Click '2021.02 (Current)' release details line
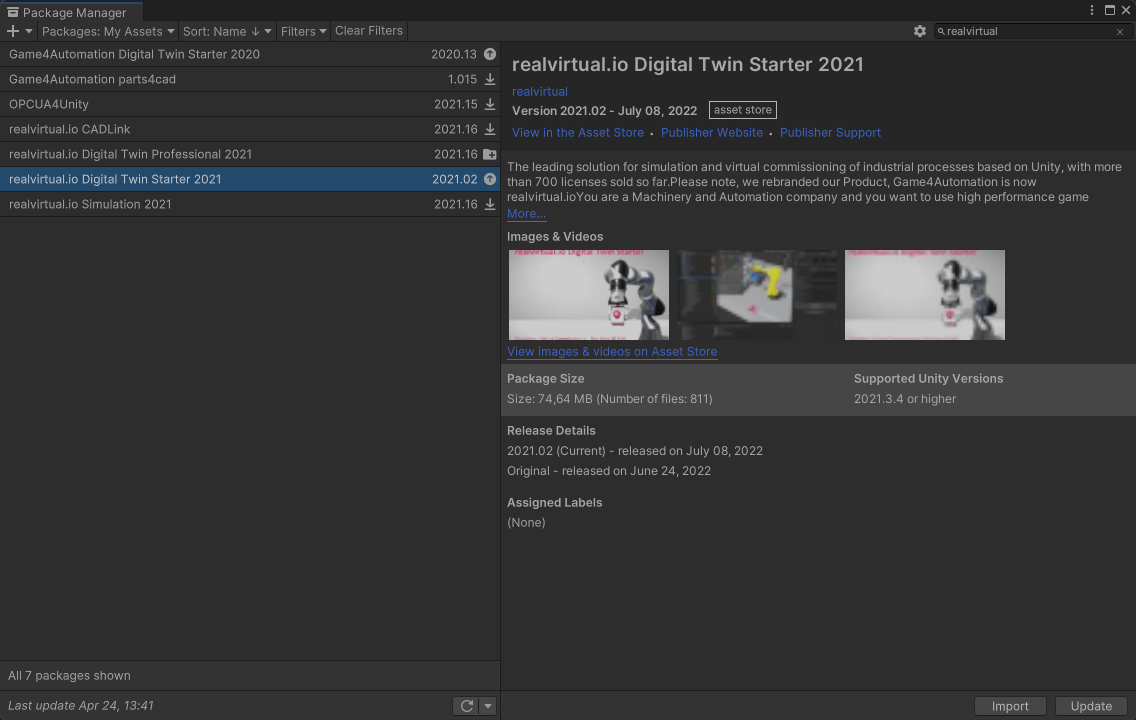1136x720 pixels. (x=635, y=451)
